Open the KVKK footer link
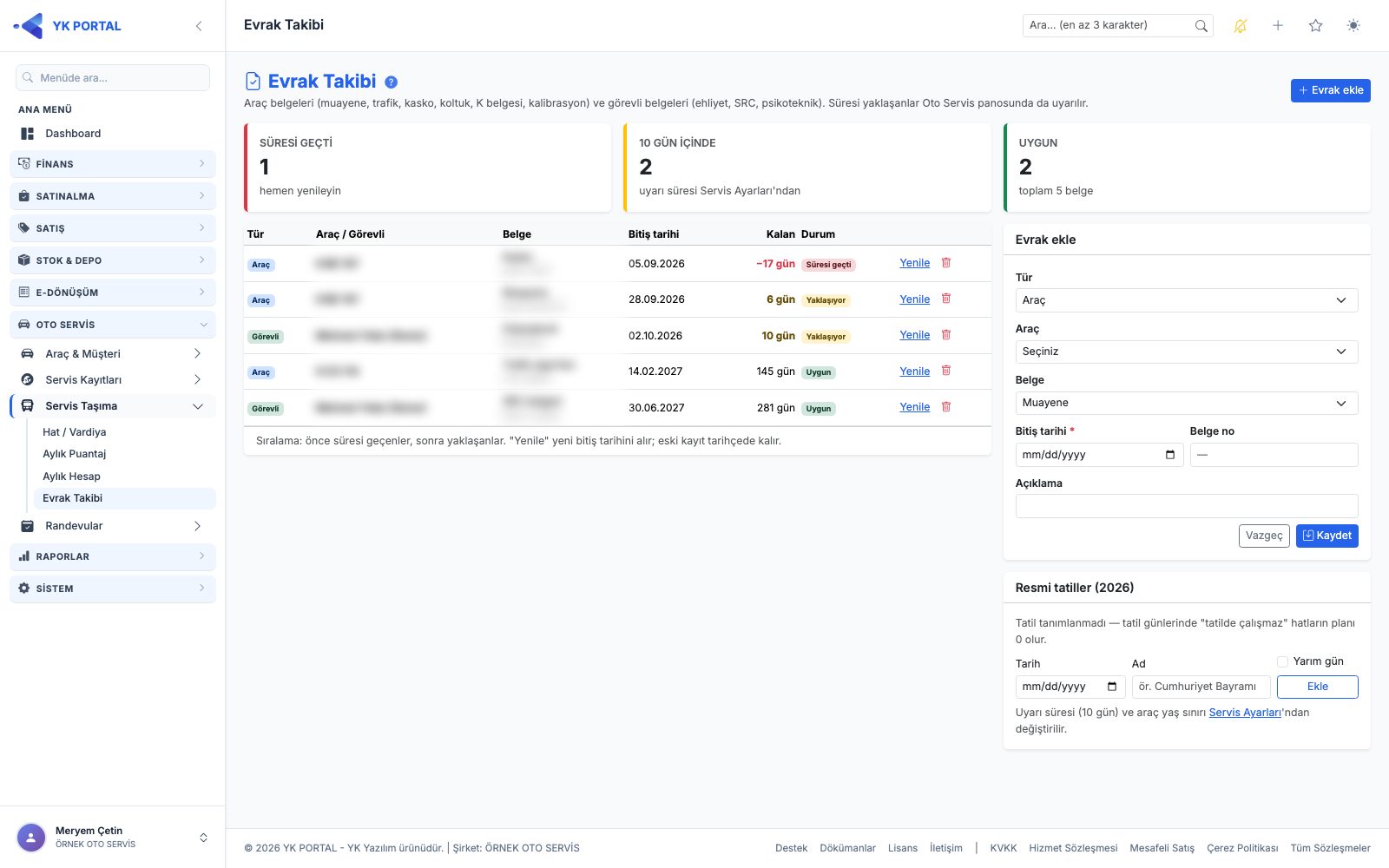This screenshot has height=868, width=1389. [x=1003, y=848]
